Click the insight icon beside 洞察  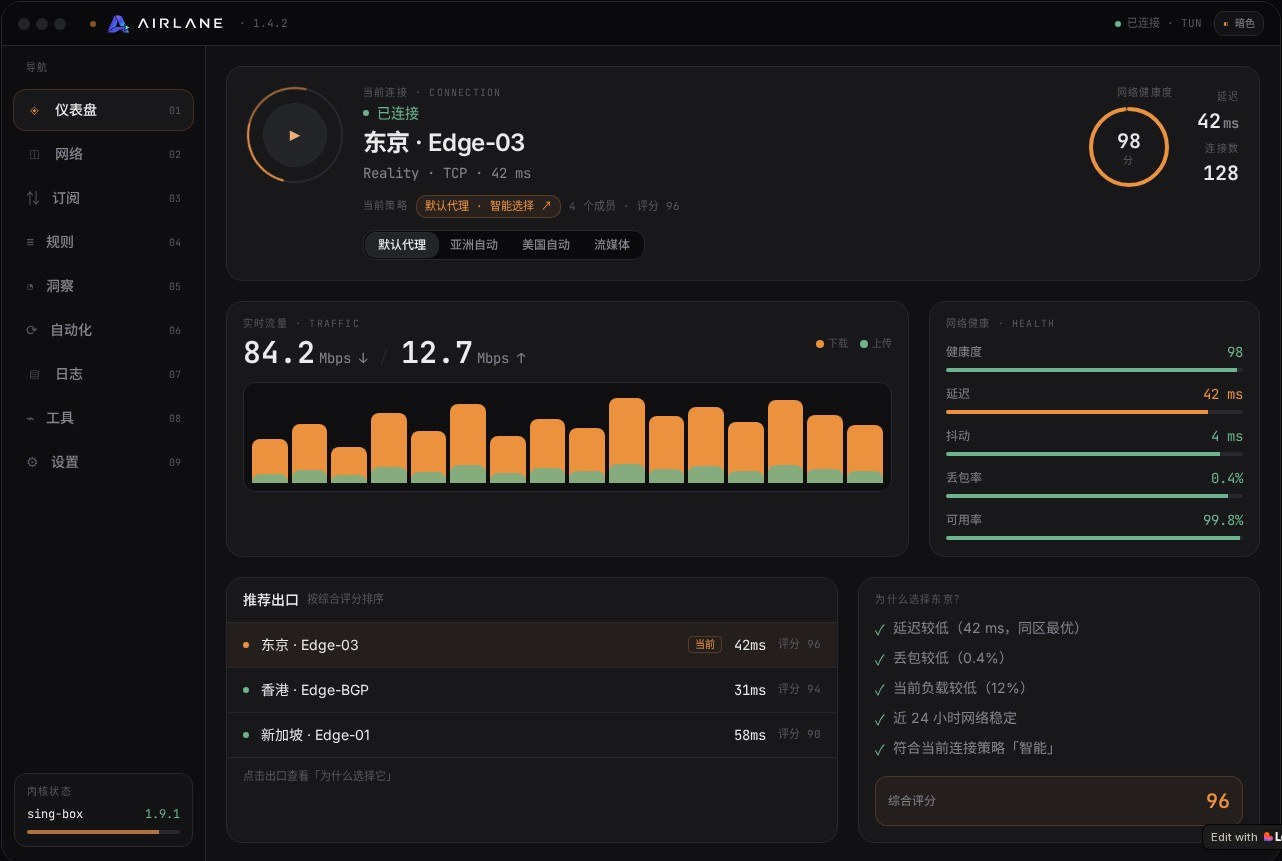tap(30, 286)
